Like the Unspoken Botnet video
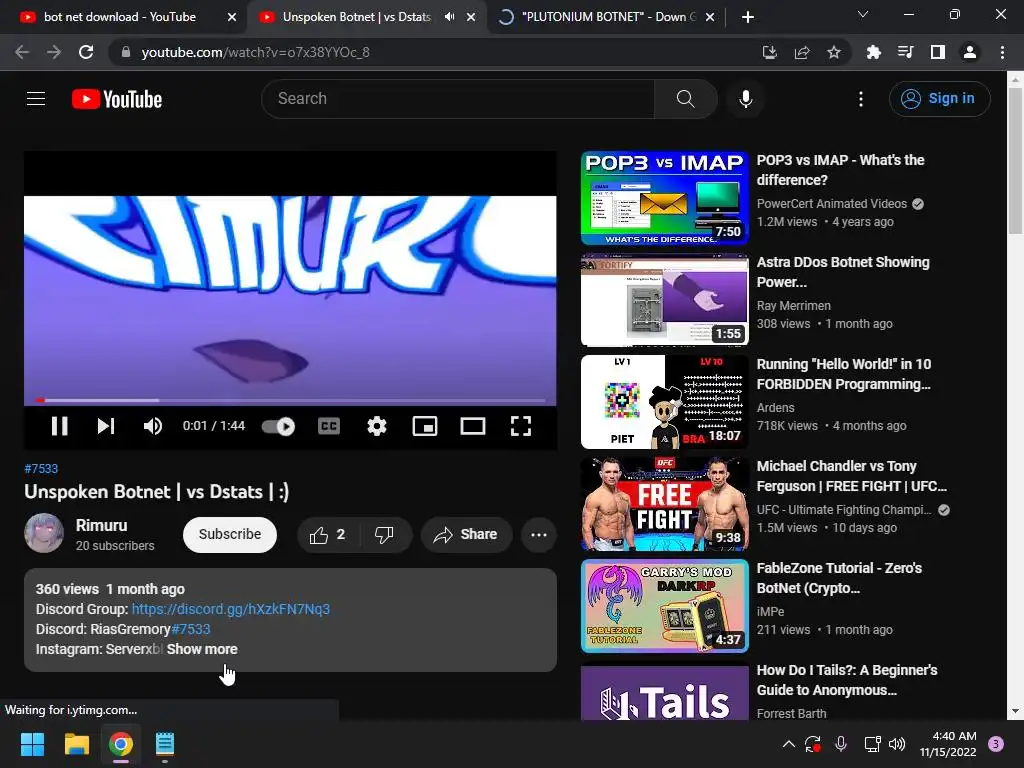This screenshot has width=1024, height=768. pos(328,535)
